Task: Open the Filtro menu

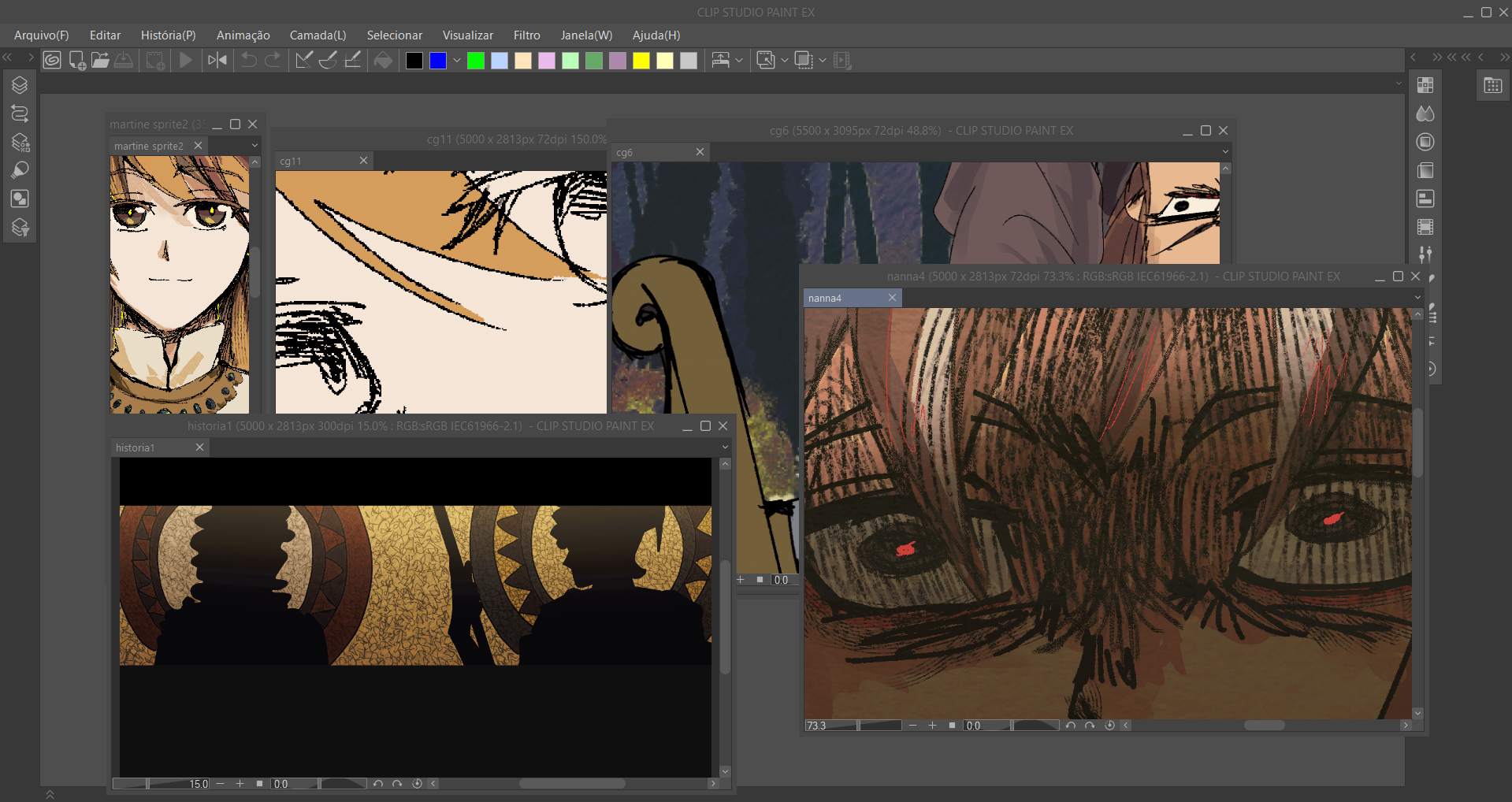Action: [x=526, y=35]
